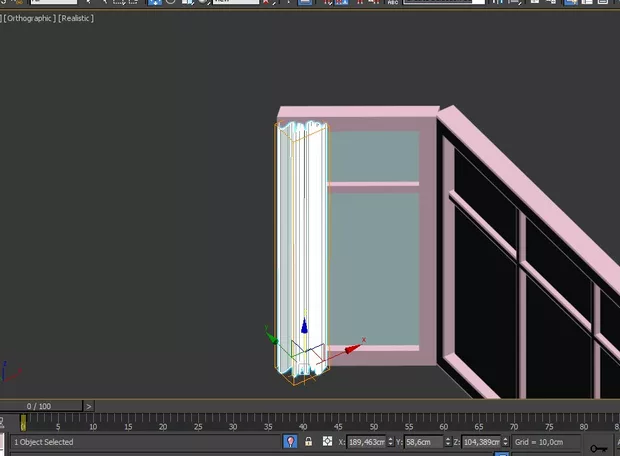Click the X coordinate input field

tap(365, 441)
